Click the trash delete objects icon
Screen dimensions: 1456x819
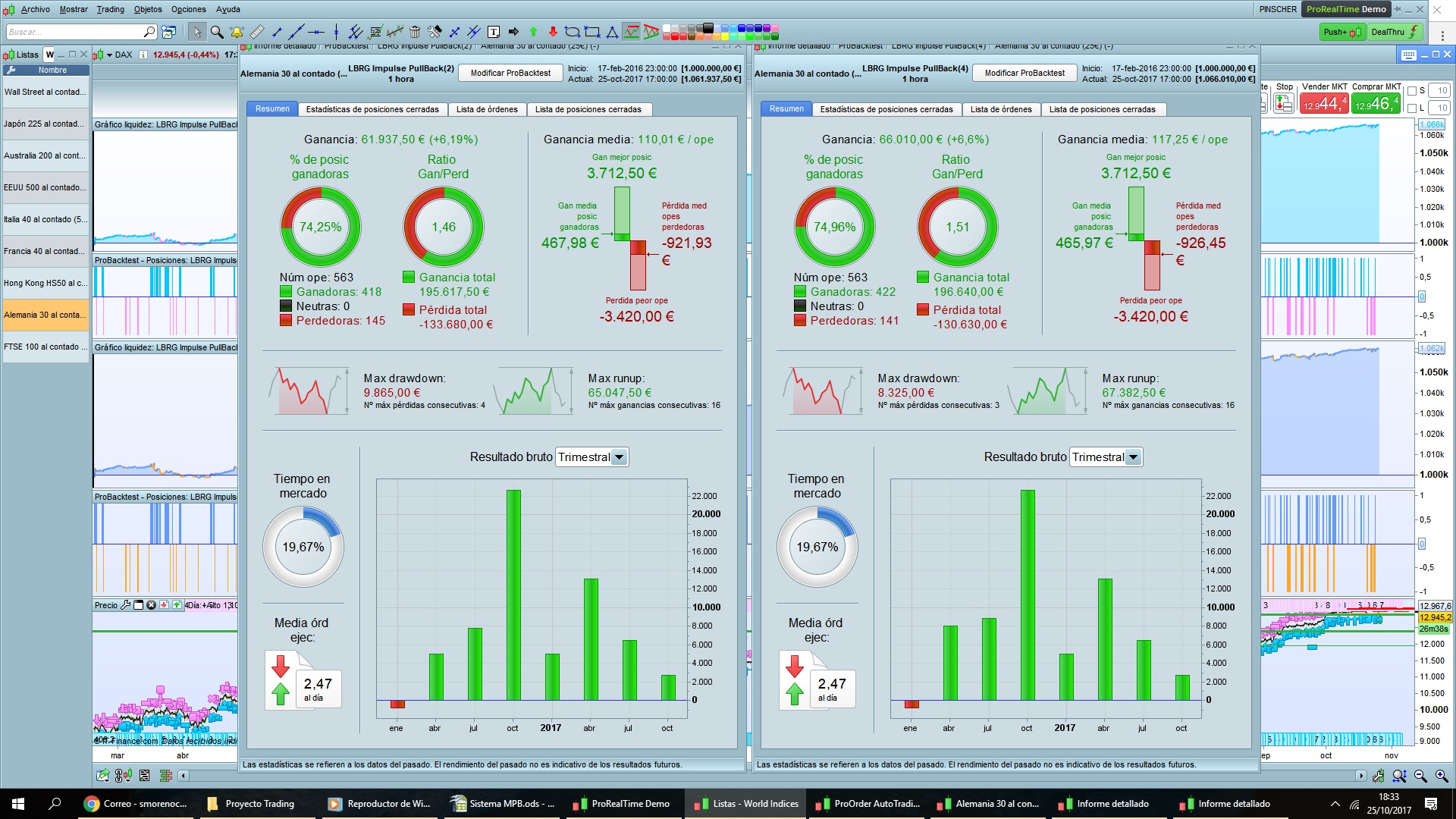pos(415,32)
